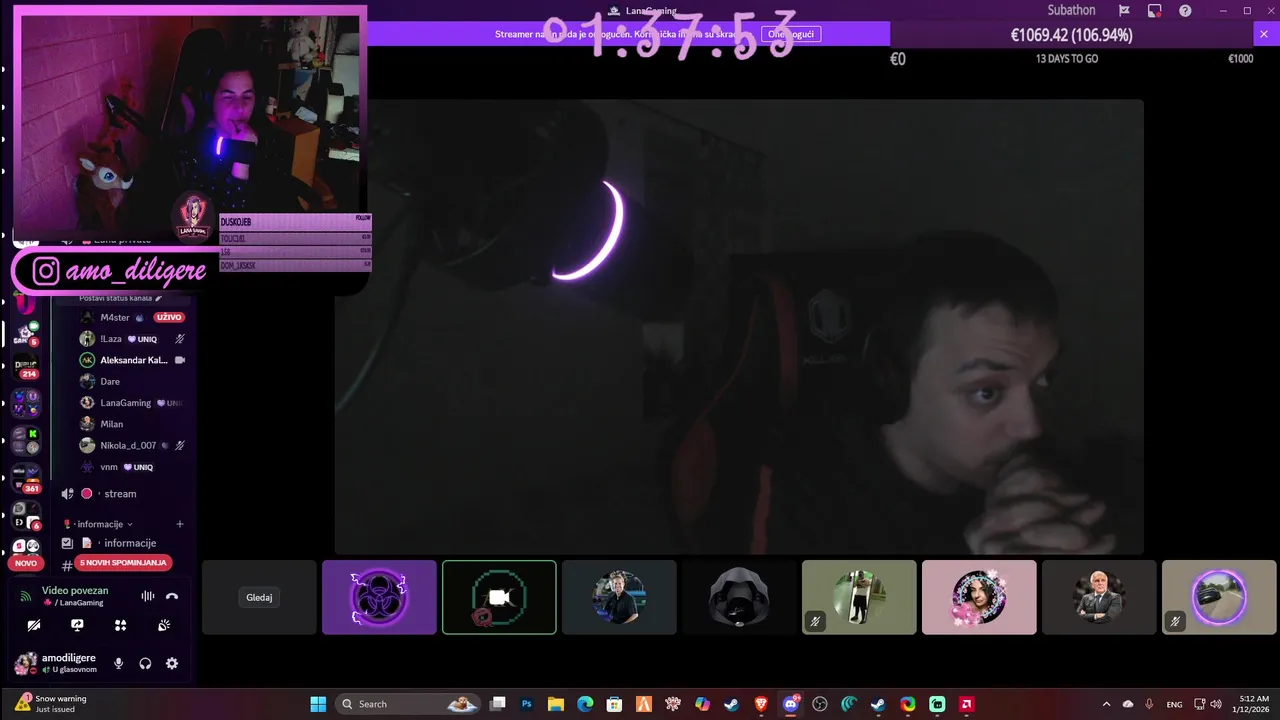Mute microphone in amodiligere user panel

(118, 663)
